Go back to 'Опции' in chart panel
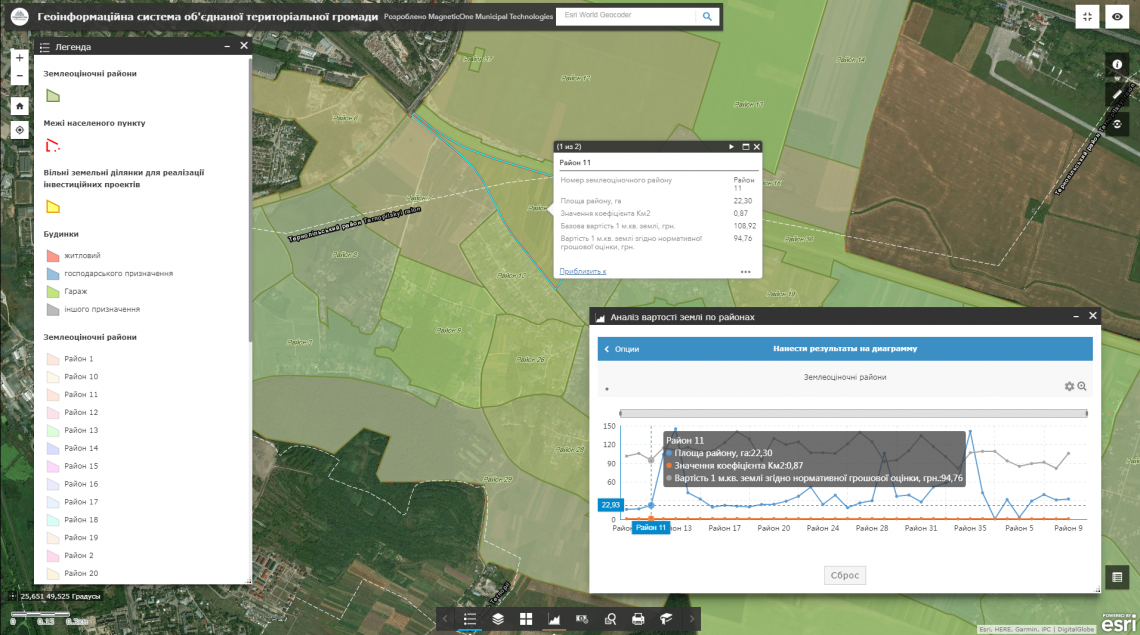The width and height of the screenshot is (1140, 635). coord(622,349)
